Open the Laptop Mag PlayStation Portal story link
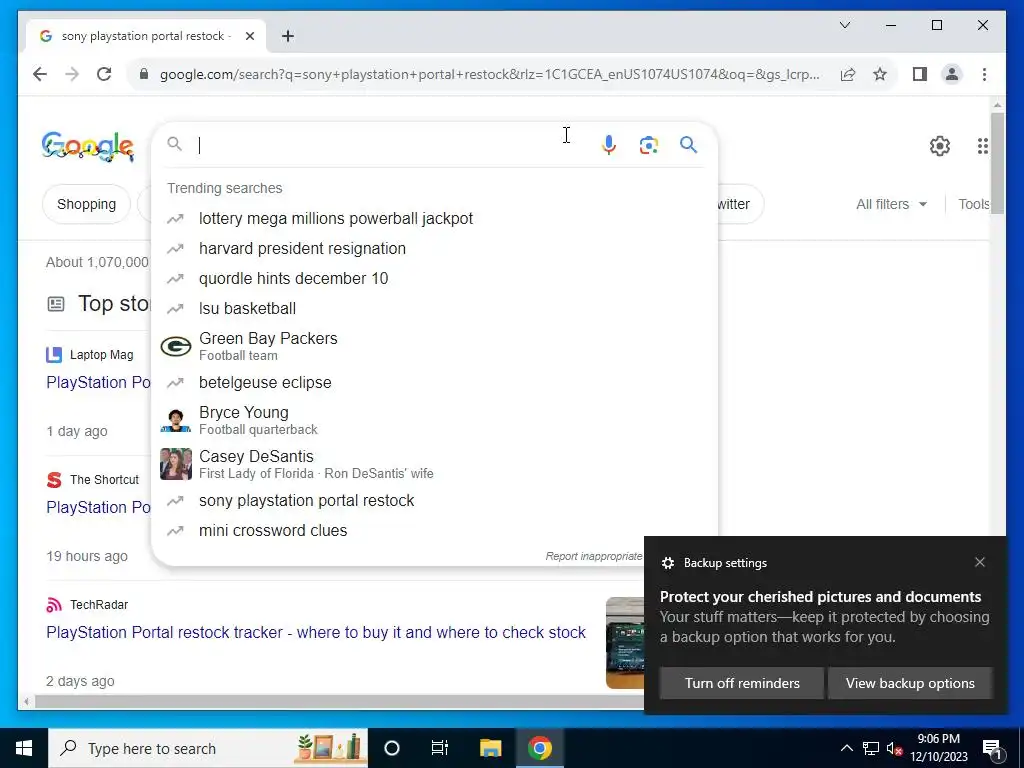The width and height of the screenshot is (1024, 768). point(99,383)
